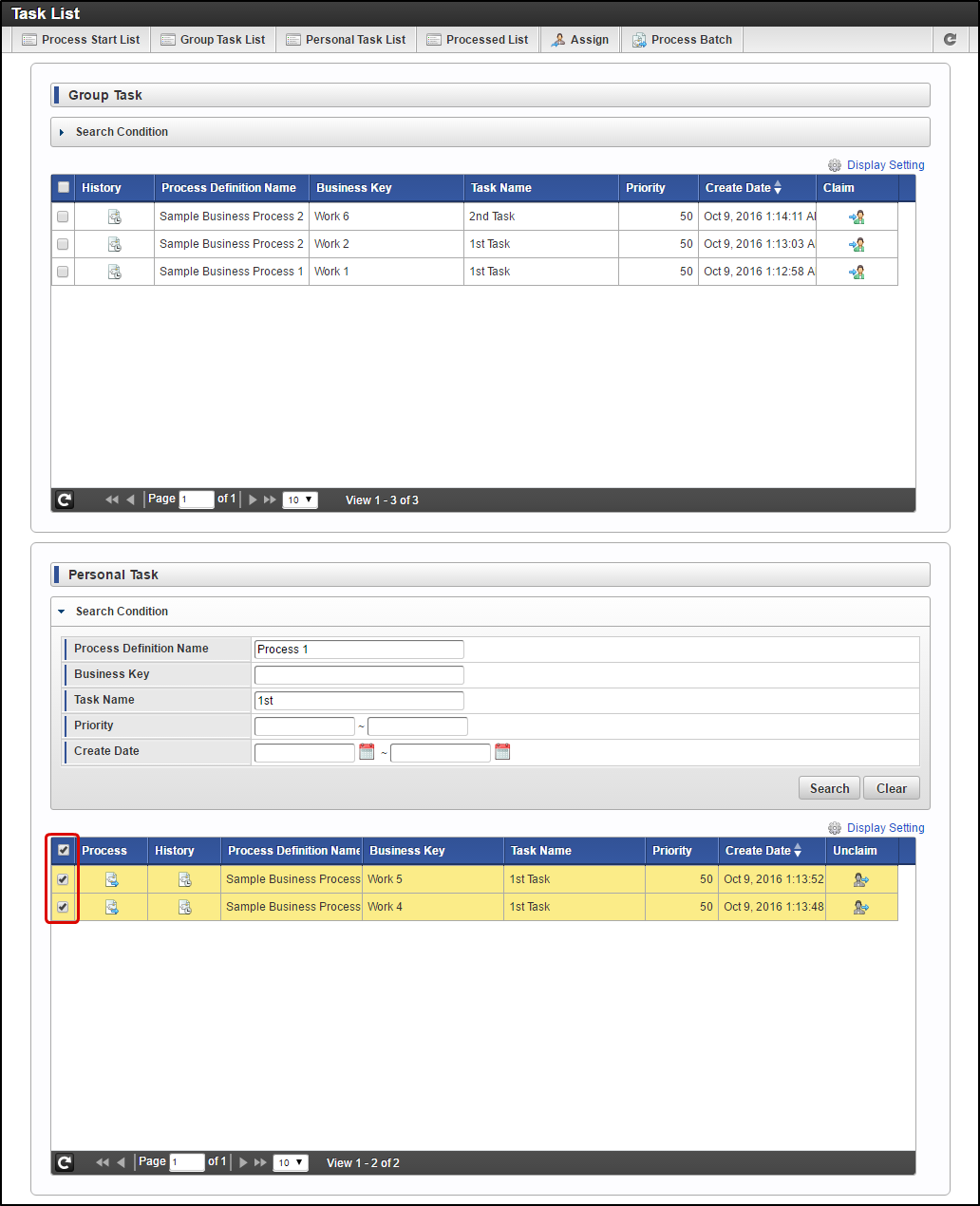The image size is (980, 1206).
Task: Refresh the Personal Task grid
Action: coord(65,1162)
